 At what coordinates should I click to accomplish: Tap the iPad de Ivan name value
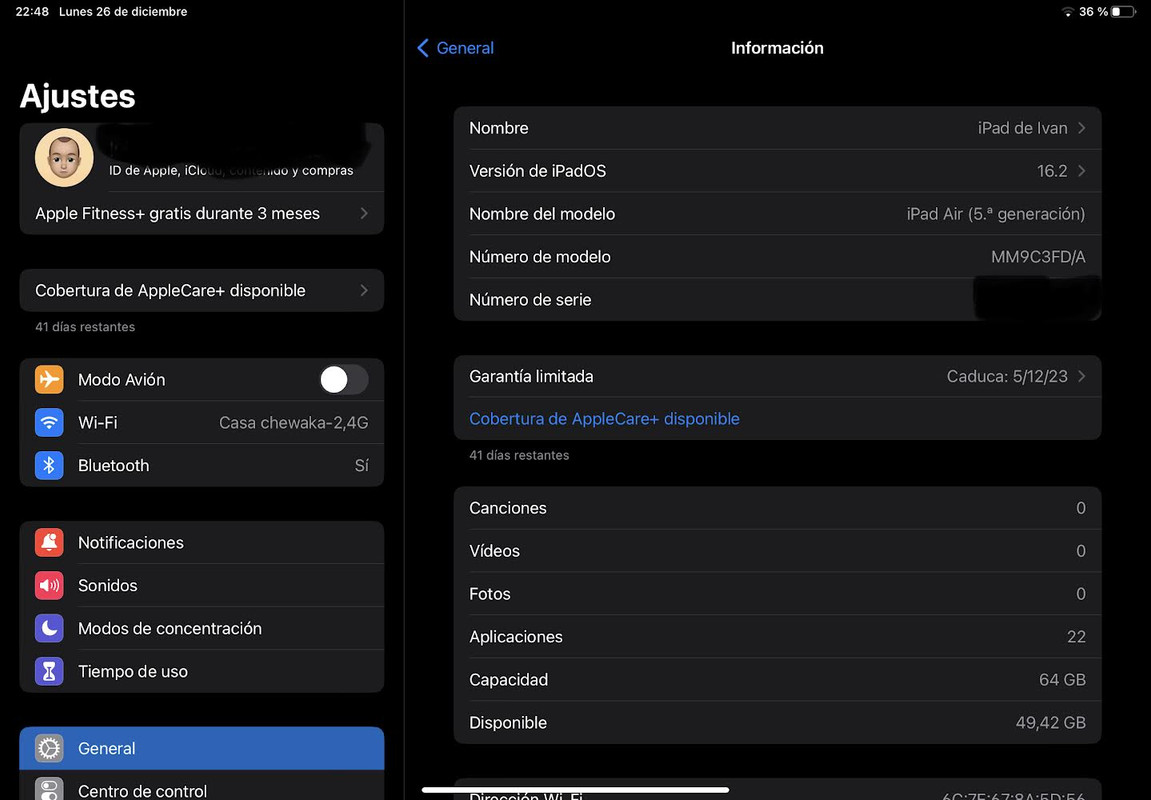click(x=1023, y=128)
